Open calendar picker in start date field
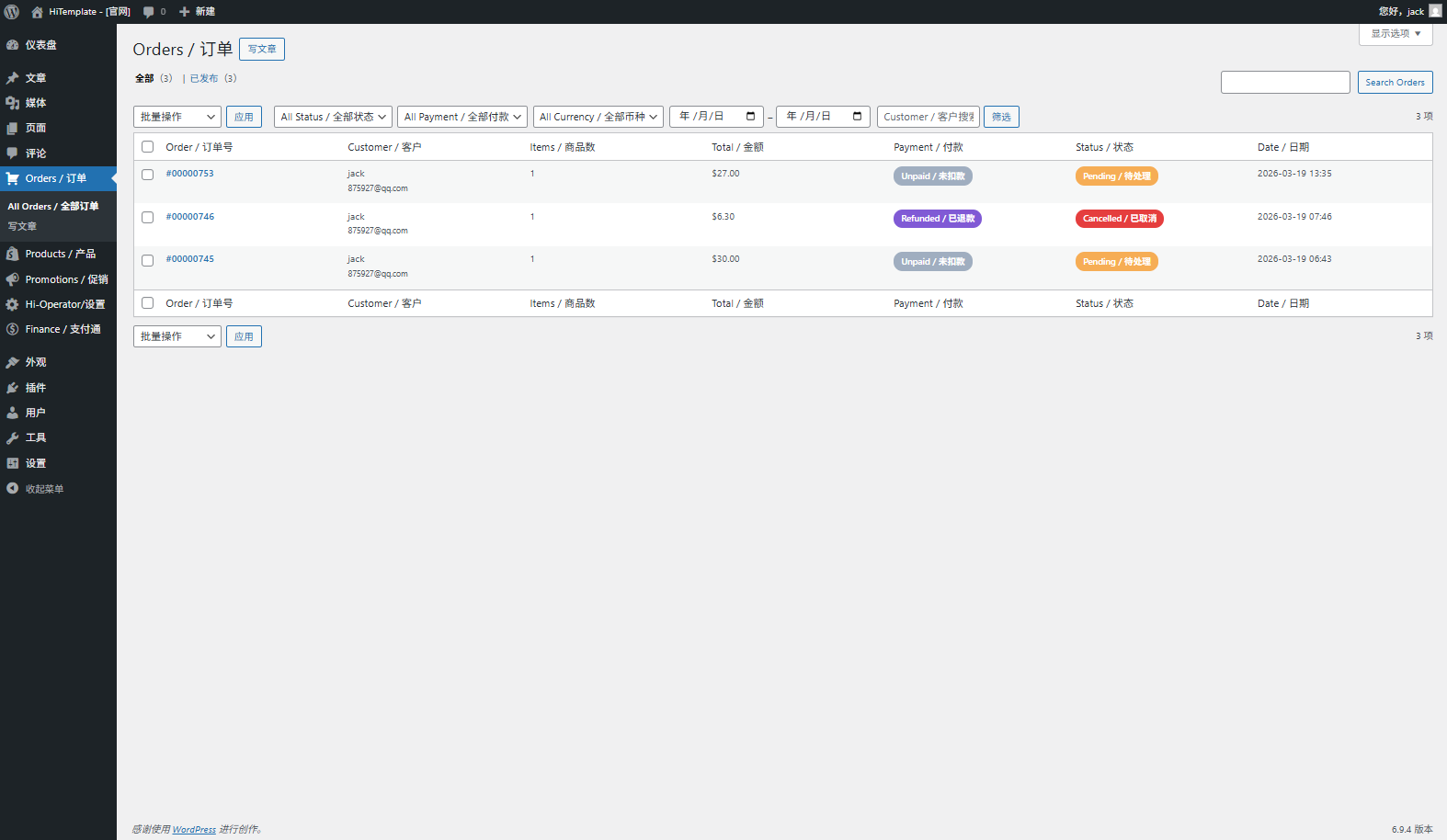This screenshot has height=840, width=1447. click(x=750, y=117)
